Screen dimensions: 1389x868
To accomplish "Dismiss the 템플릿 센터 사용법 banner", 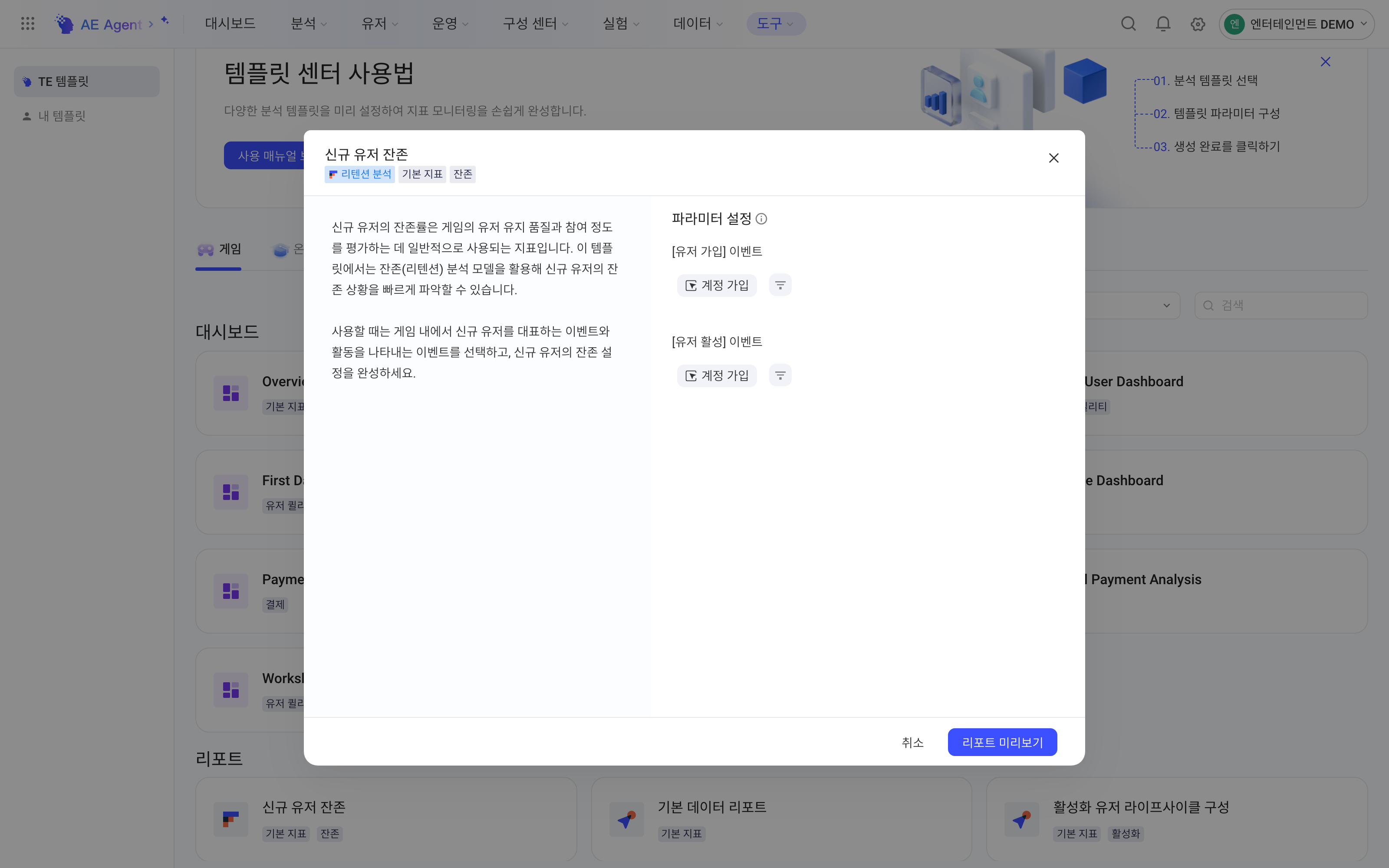I will point(1325,62).
